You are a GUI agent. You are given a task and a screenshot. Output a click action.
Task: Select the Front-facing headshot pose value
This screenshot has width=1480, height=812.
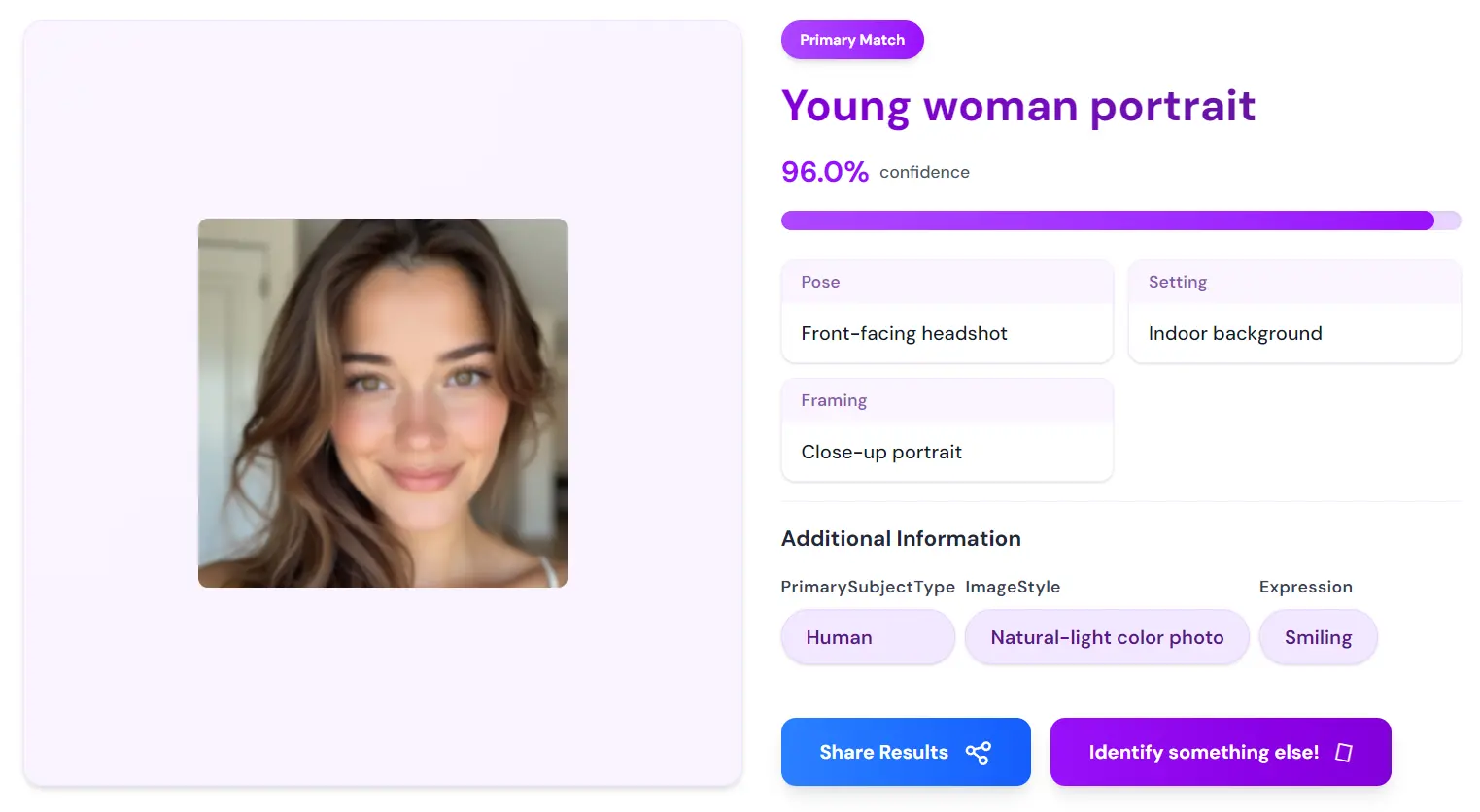tap(904, 334)
